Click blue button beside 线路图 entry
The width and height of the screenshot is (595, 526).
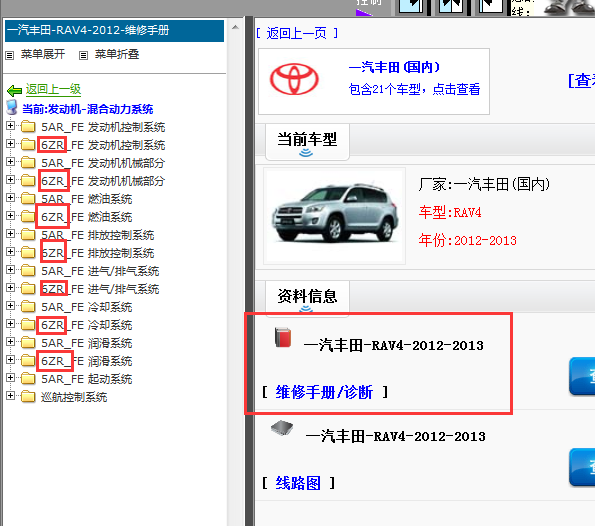pyautogui.click(x=582, y=467)
